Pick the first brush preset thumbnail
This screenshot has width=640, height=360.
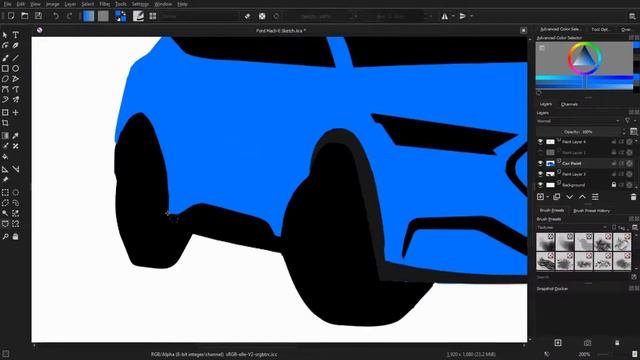546,242
